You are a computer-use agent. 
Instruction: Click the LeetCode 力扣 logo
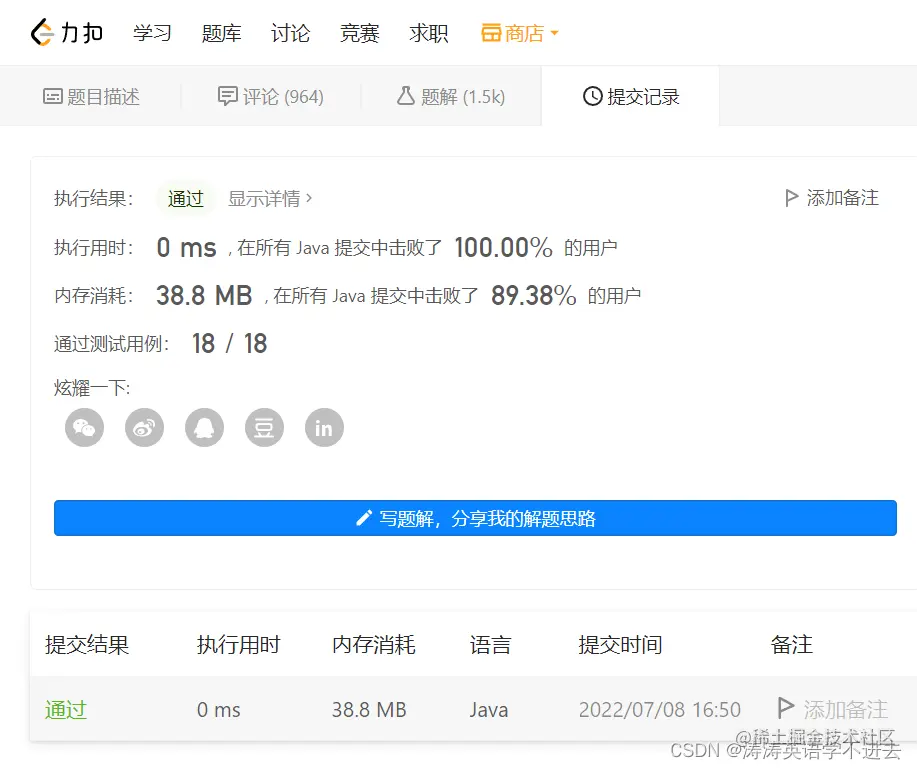click(x=67, y=32)
